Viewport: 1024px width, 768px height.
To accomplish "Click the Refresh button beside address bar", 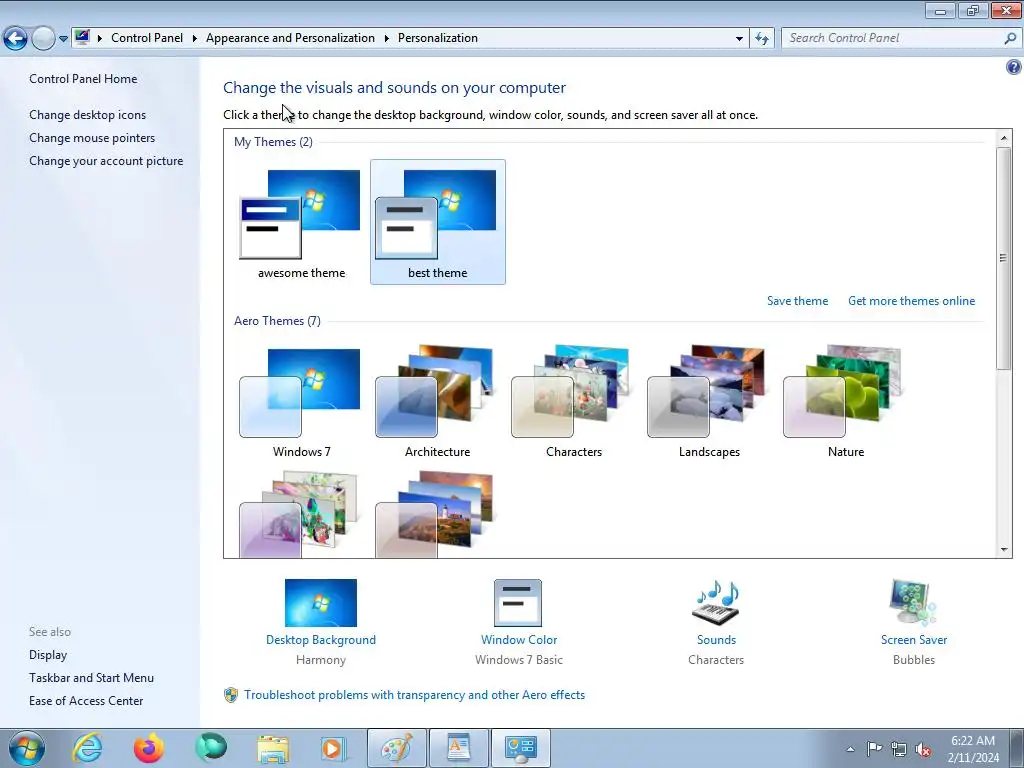I will coord(762,39).
